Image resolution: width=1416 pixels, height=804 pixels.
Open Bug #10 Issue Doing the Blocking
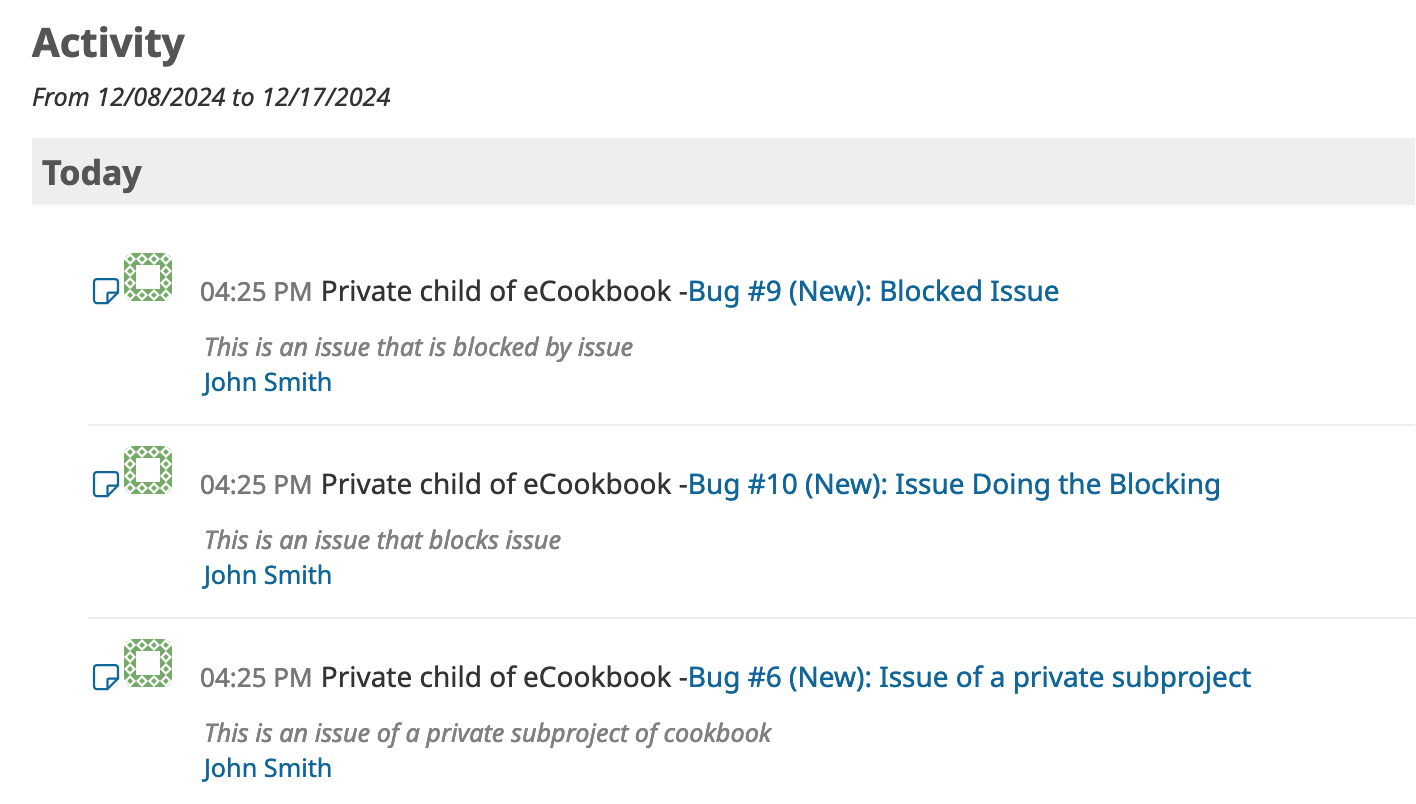pyautogui.click(x=955, y=484)
